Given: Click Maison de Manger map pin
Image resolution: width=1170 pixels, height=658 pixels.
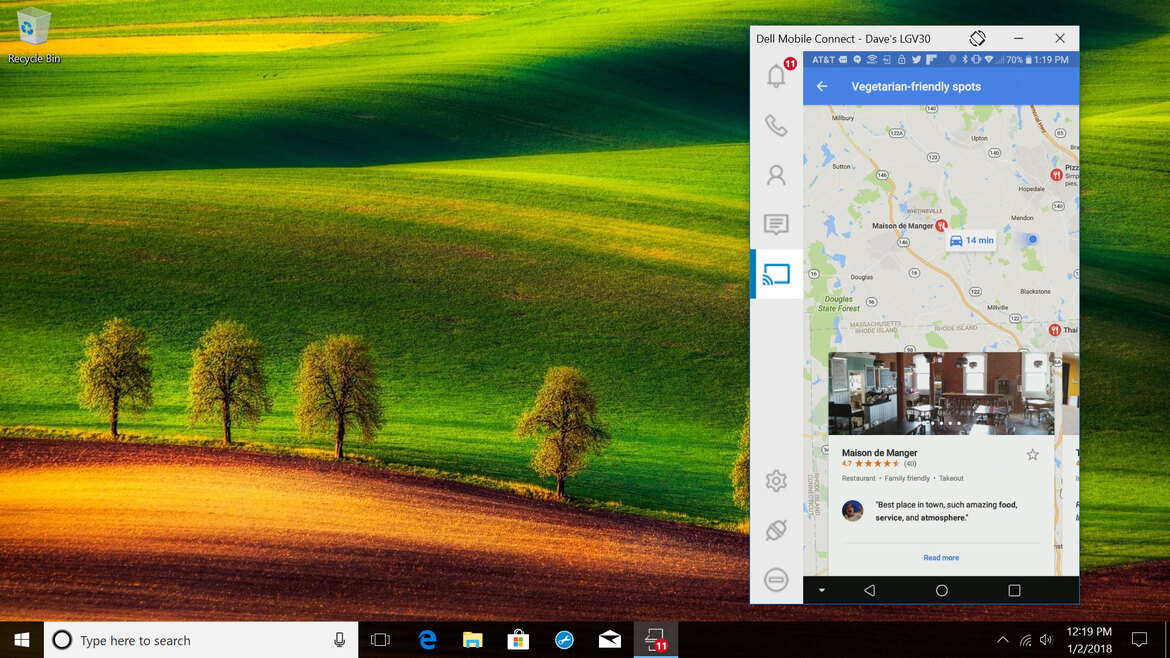Looking at the screenshot, I should tap(942, 225).
